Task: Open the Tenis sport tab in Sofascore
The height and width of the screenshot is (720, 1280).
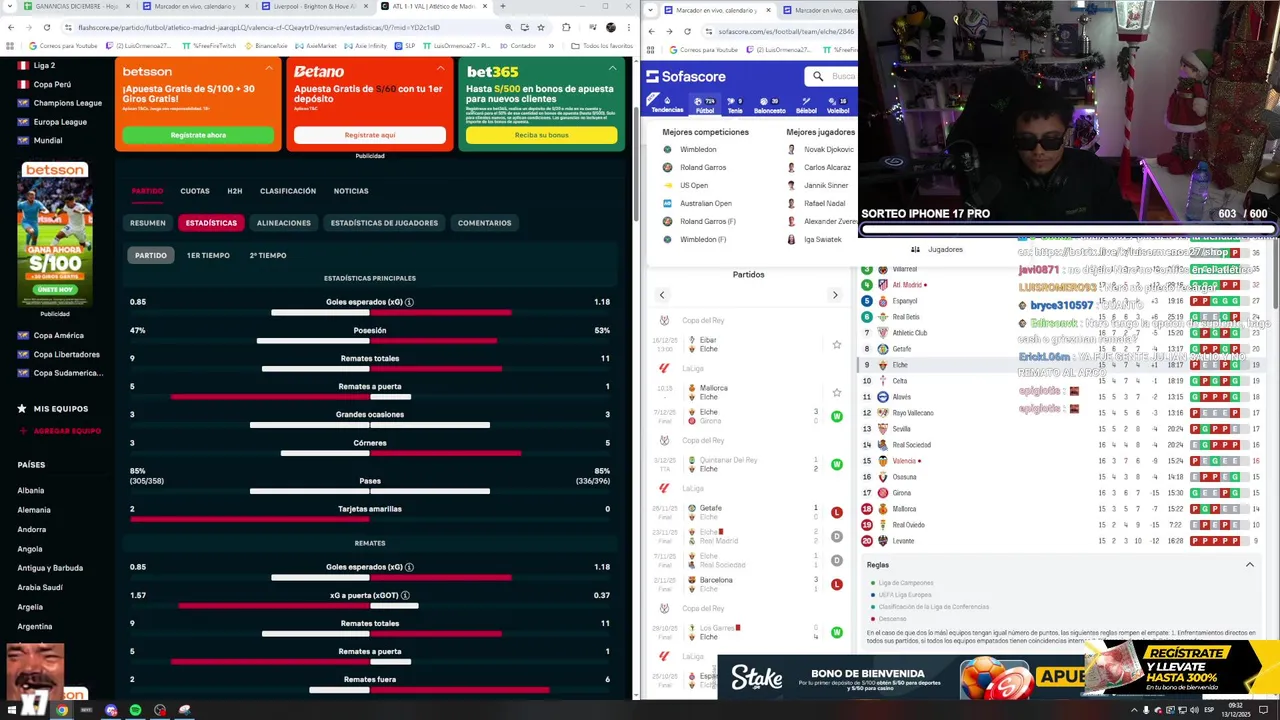Action: pyautogui.click(x=735, y=104)
